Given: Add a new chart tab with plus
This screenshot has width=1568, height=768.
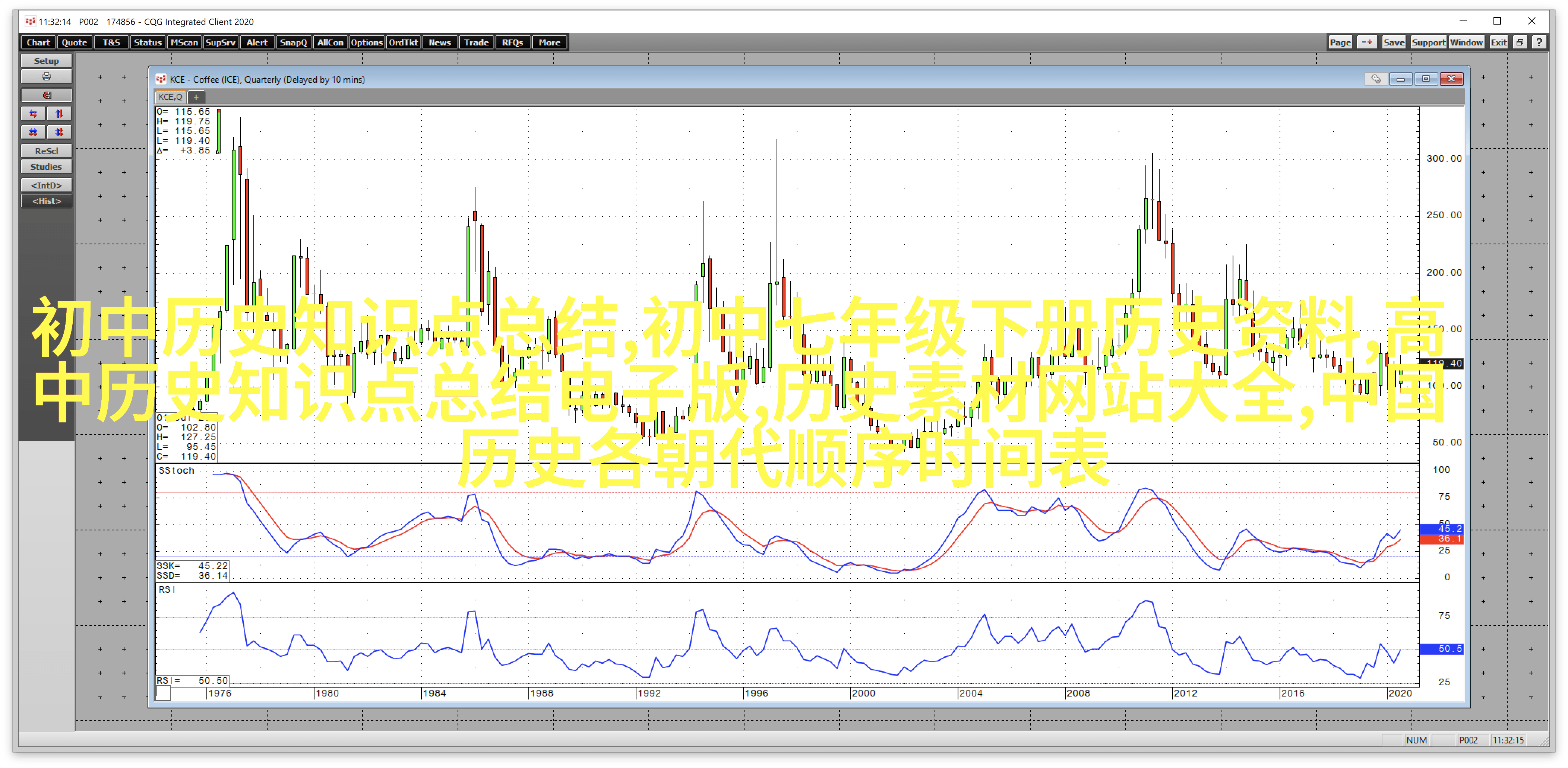Looking at the screenshot, I should [x=196, y=97].
